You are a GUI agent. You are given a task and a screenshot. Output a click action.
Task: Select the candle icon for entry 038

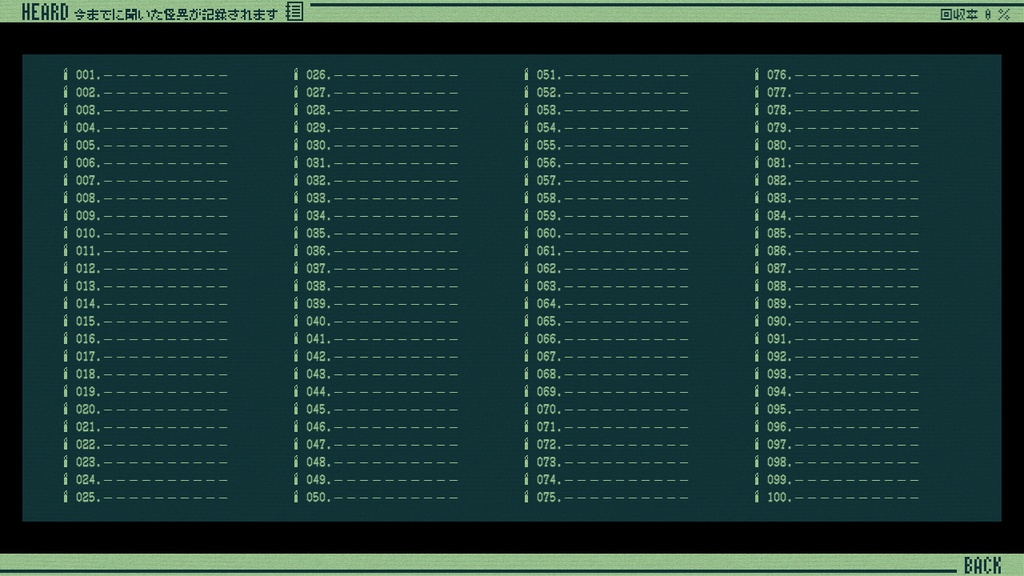click(x=296, y=286)
